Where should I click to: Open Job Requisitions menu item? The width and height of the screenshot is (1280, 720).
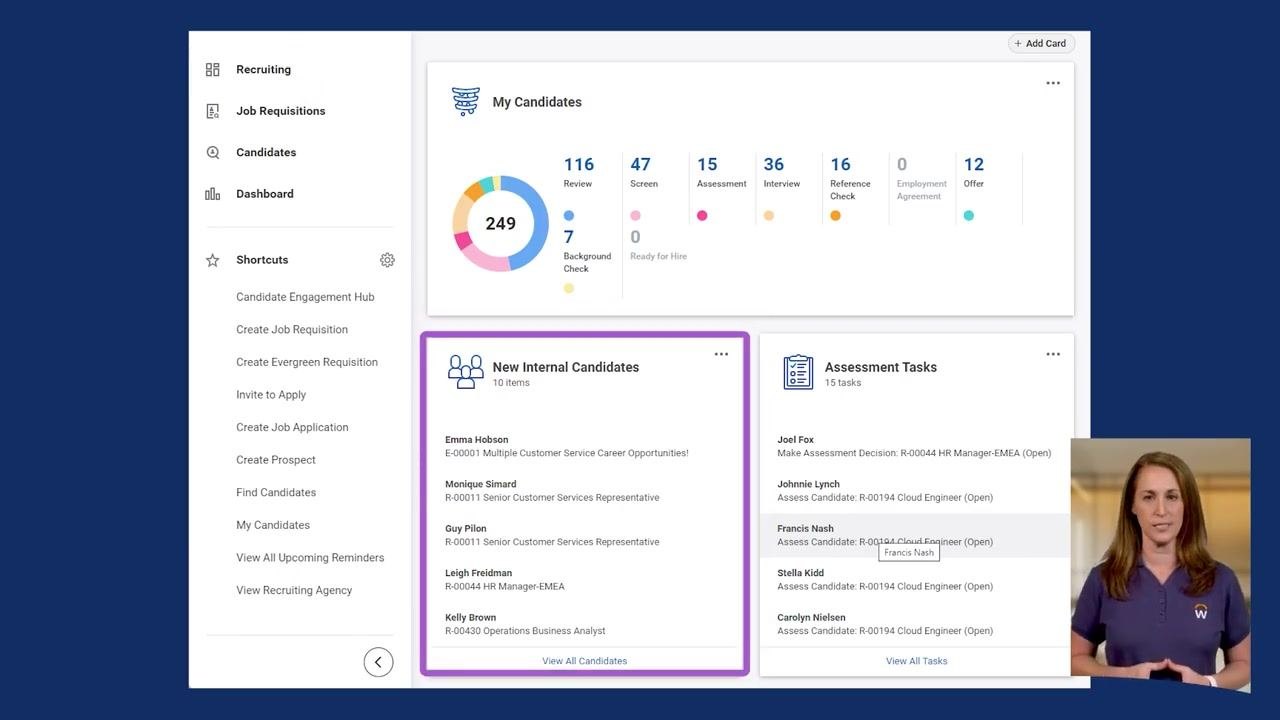click(x=280, y=111)
